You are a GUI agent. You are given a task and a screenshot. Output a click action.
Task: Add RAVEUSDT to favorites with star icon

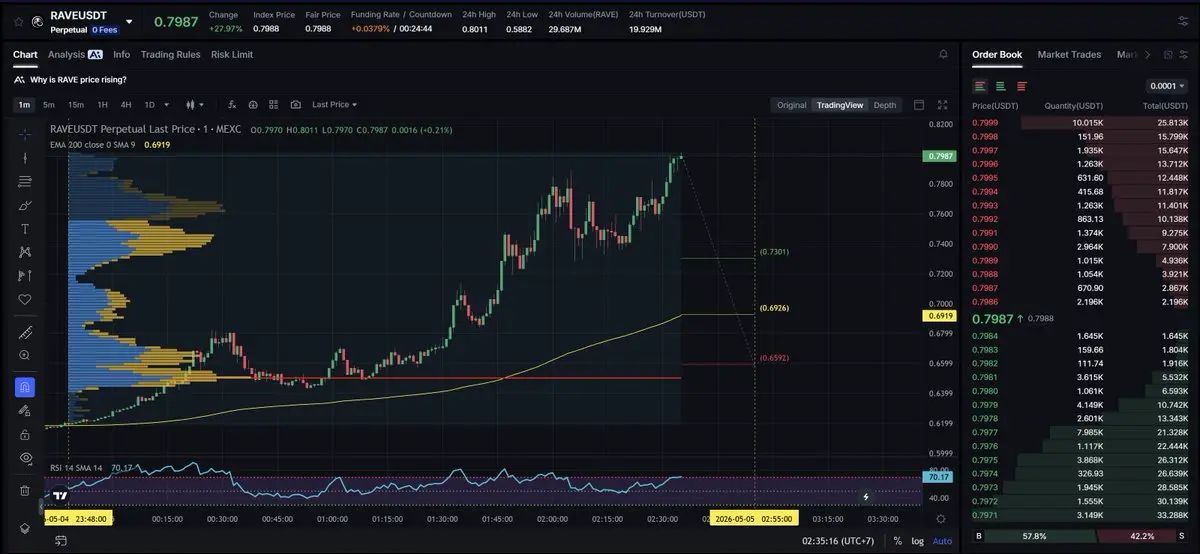tap(18, 20)
